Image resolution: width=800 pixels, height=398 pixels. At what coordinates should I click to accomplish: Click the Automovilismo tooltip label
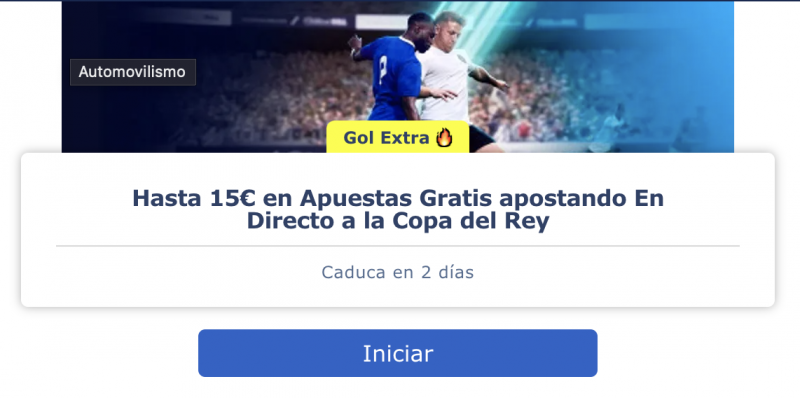coord(133,72)
